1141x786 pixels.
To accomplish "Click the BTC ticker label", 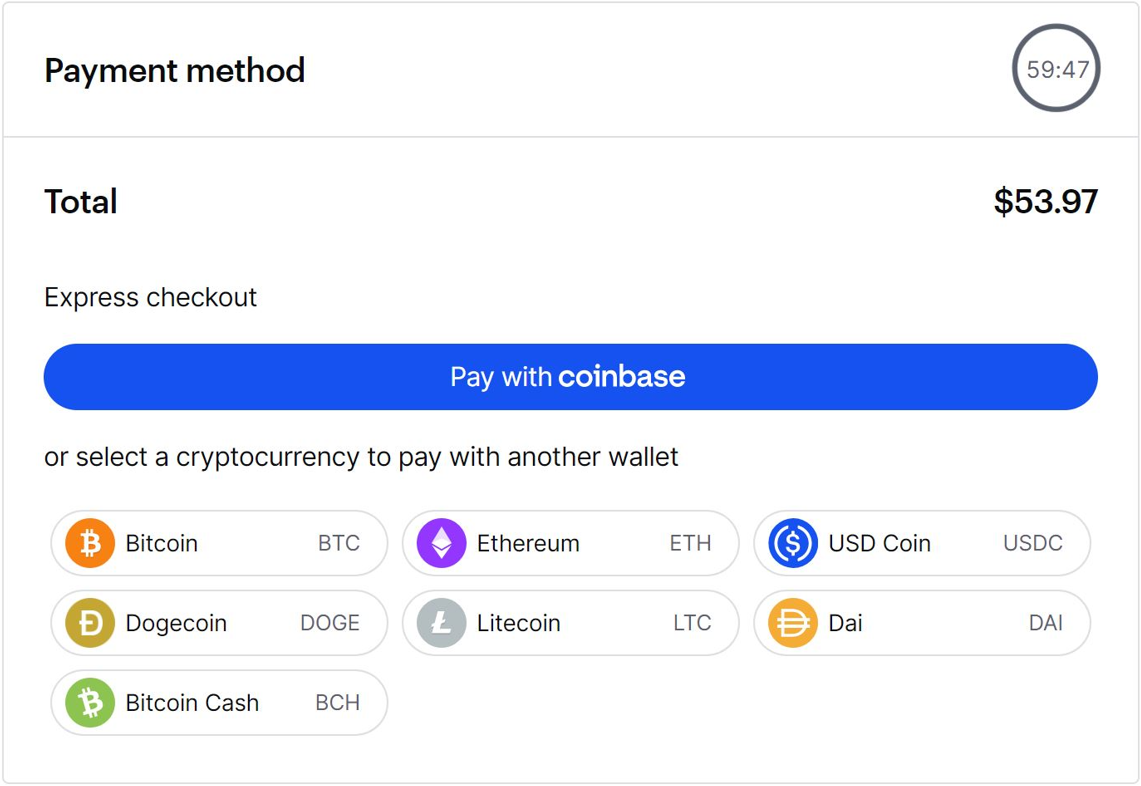I will click(339, 543).
